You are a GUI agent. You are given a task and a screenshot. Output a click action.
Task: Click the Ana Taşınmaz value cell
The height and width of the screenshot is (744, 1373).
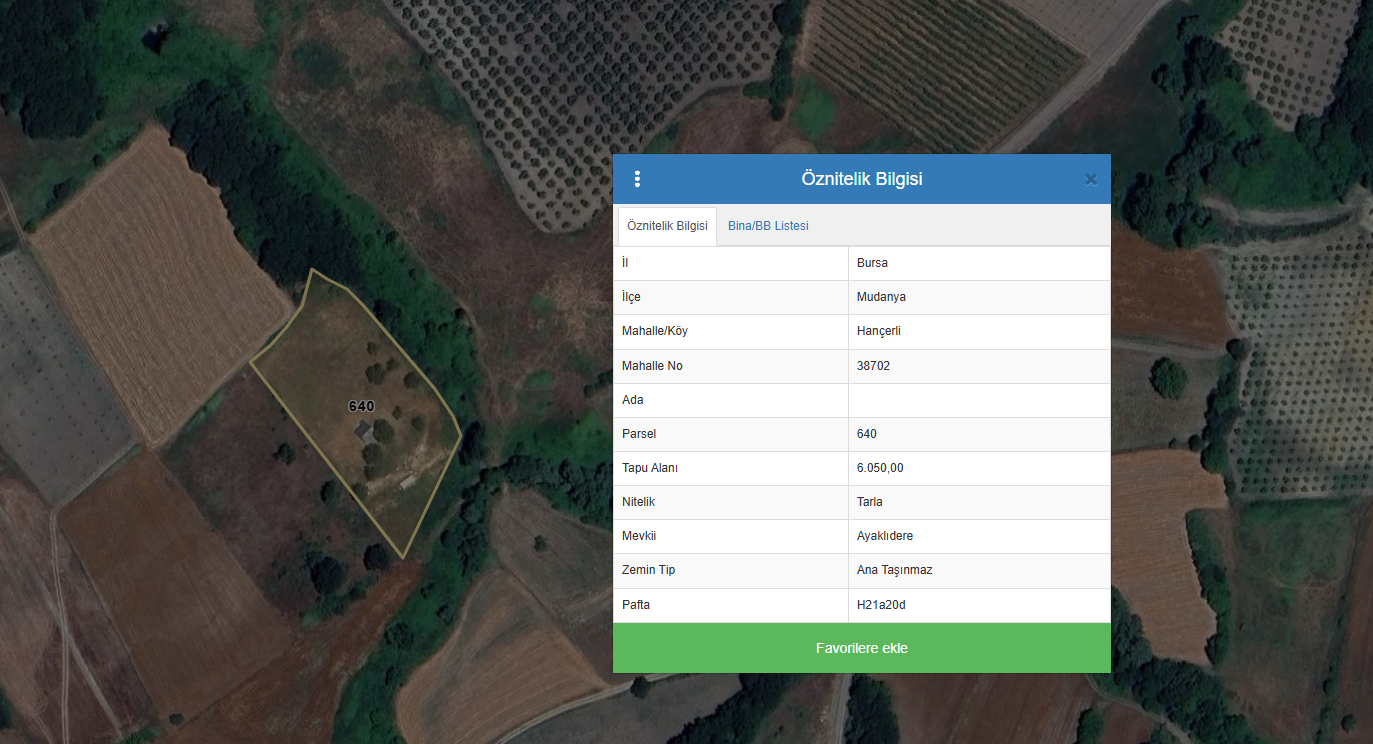[x=979, y=570]
